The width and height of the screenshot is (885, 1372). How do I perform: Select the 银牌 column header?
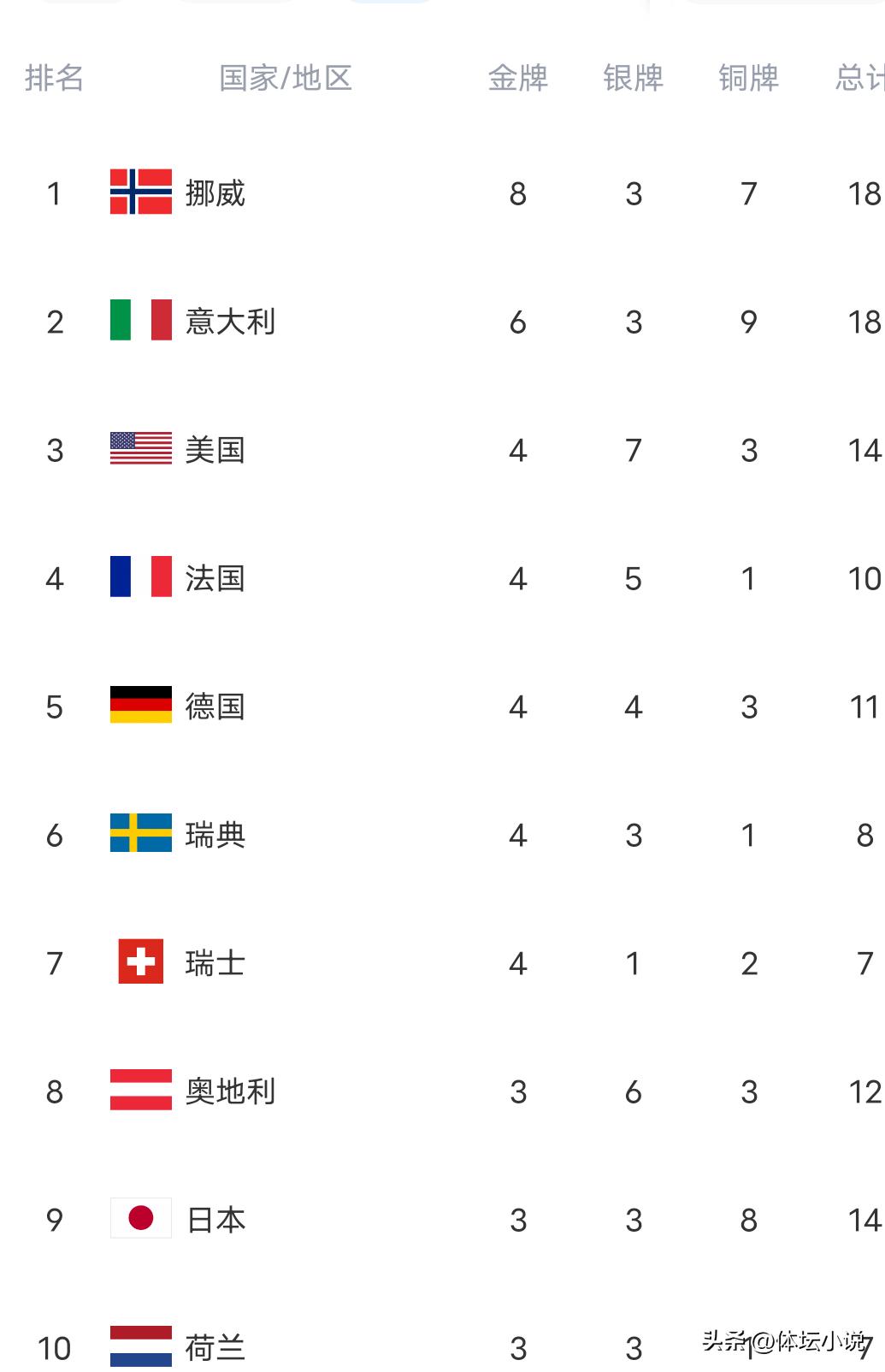633,78
